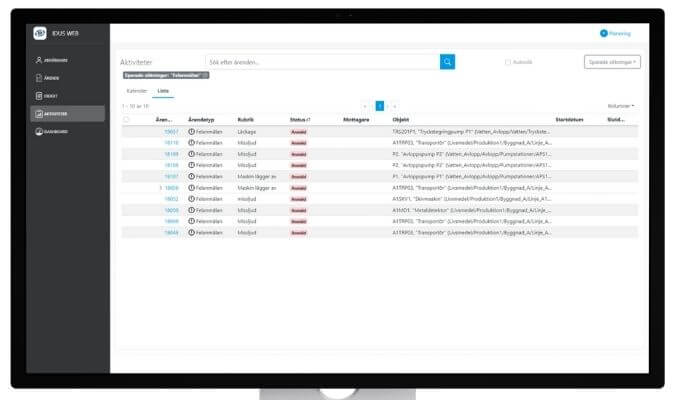Select the 'Läckage' rubrik cell
The image size is (675, 400).
247,132
